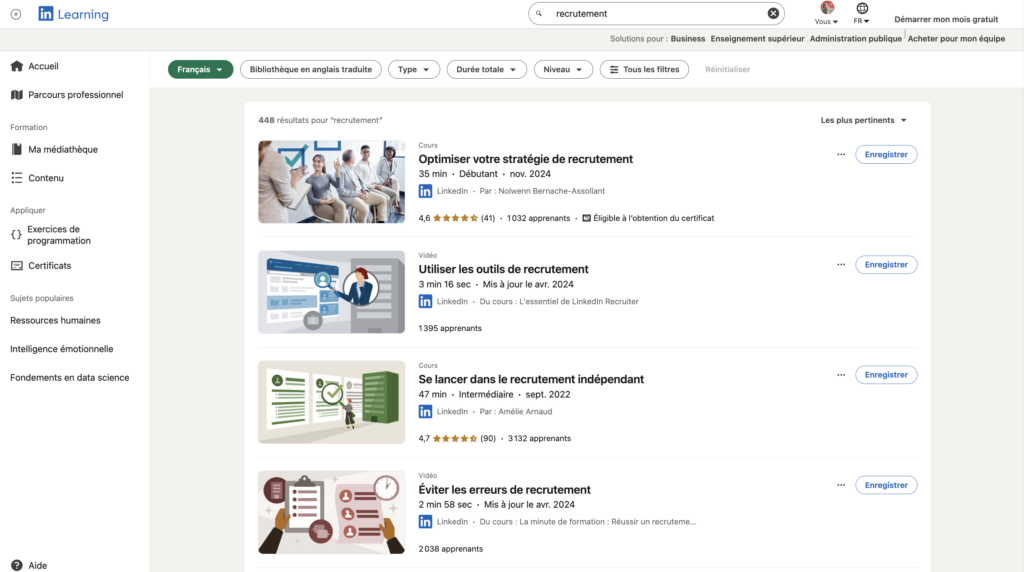The height and width of the screenshot is (572, 1024).
Task: Open more options for Se lancer dans le recrutement indépendant
Action: coord(840,375)
